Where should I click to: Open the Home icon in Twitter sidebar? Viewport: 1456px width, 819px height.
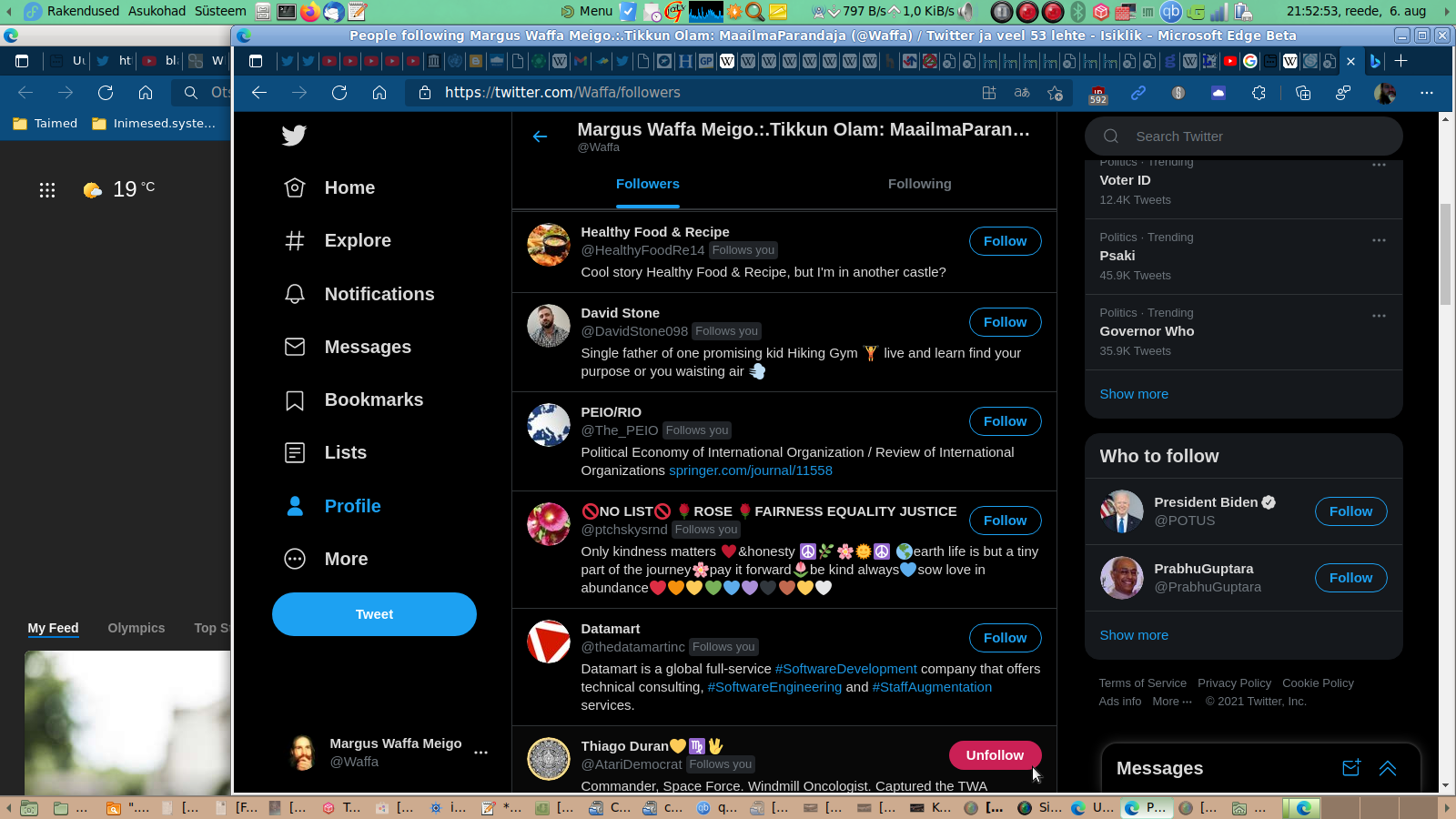pos(295,187)
